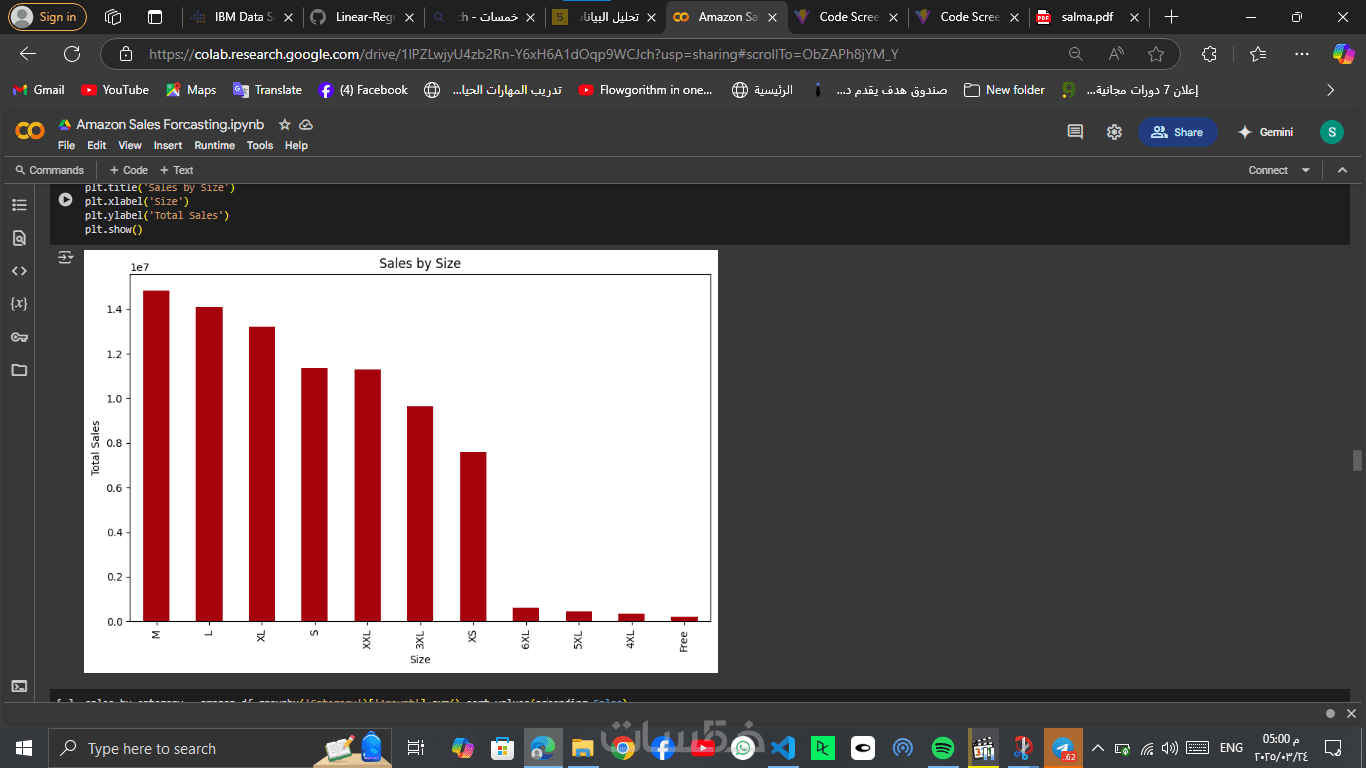Open the browser zoom control
This screenshot has height=768, width=1366.
(1076, 54)
